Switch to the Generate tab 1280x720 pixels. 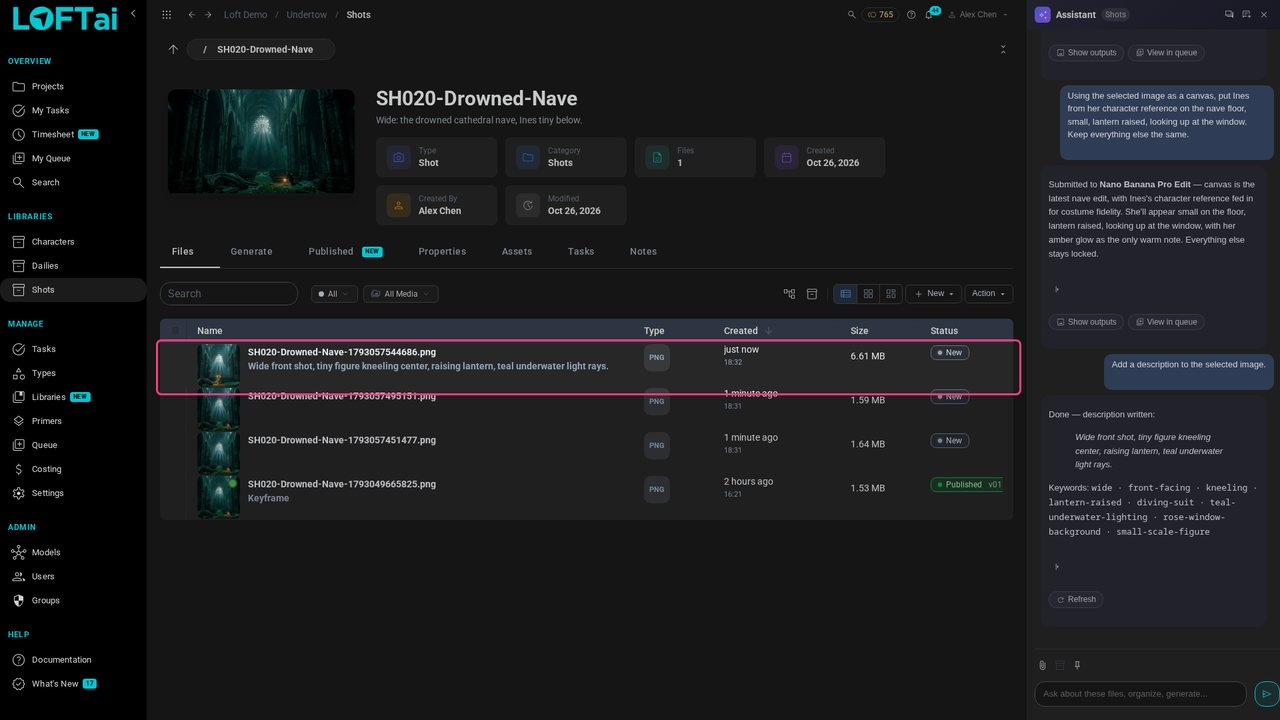pyautogui.click(x=251, y=252)
